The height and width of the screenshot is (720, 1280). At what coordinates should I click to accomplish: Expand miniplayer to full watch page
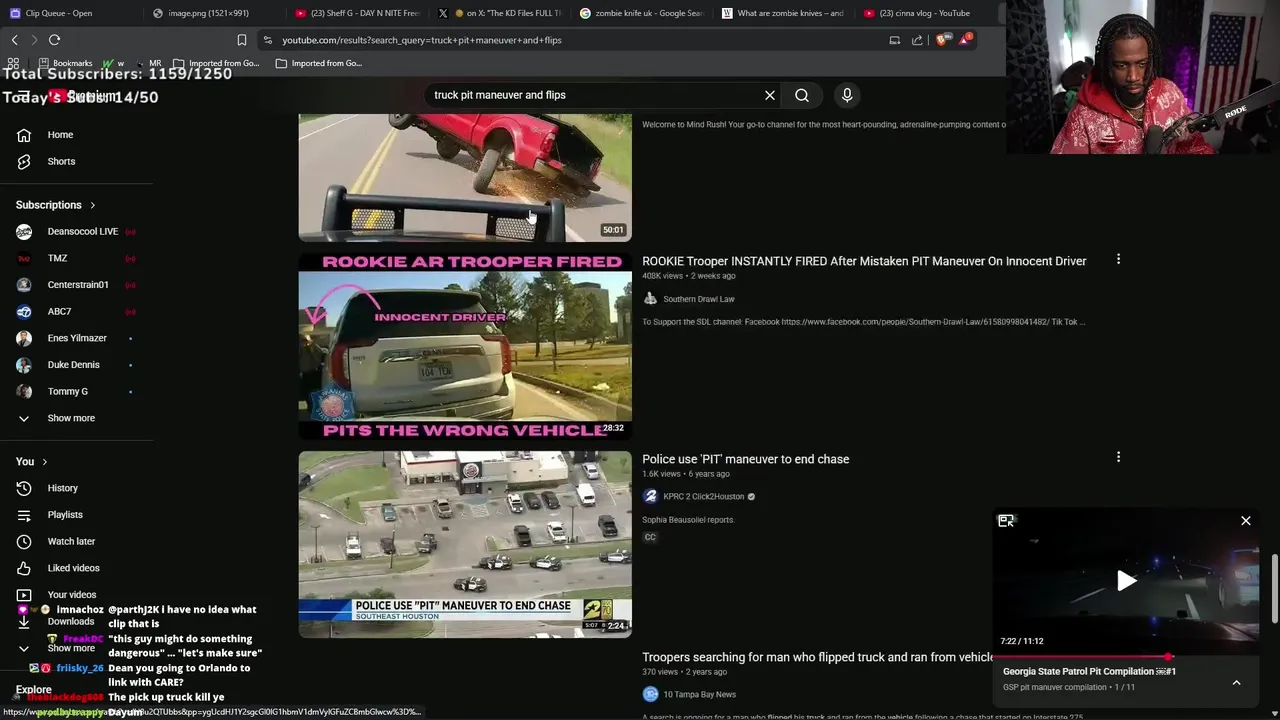click(1006, 521)
